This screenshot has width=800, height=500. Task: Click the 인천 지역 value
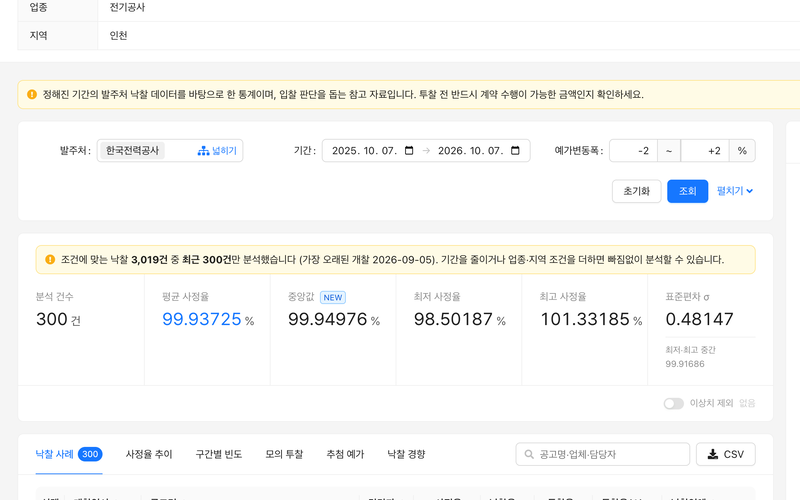[118, 36]
